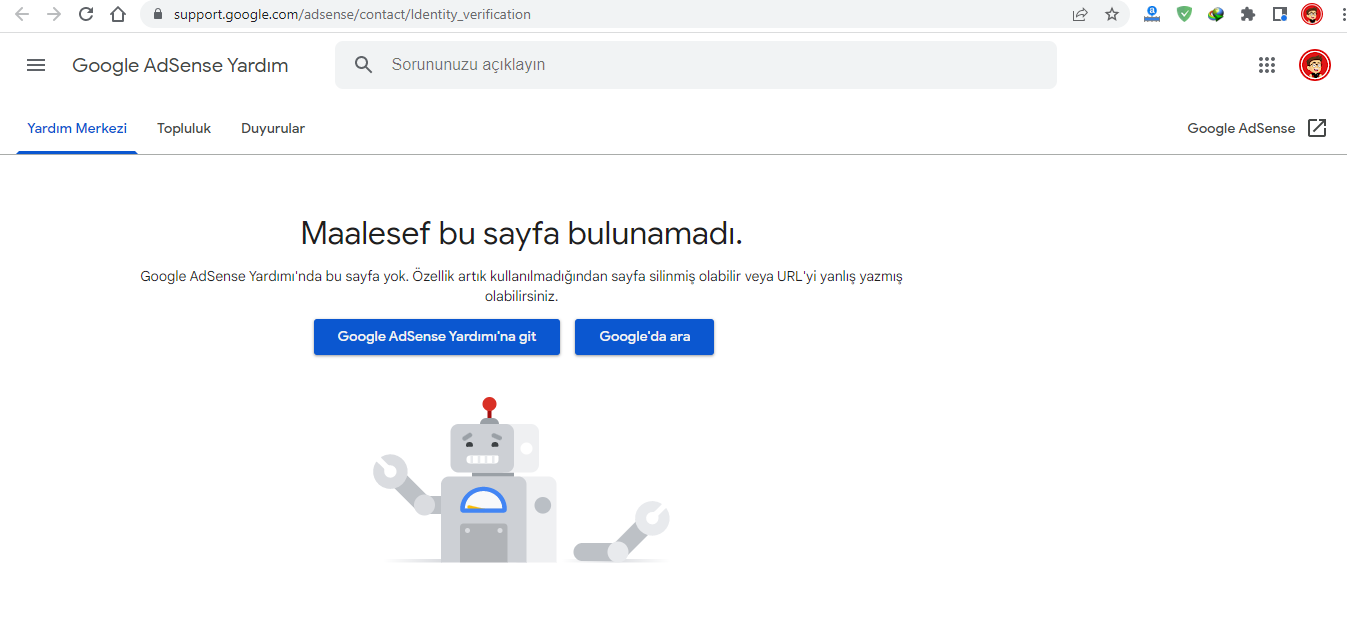Open the hamburger main menu

[x=36, y=65]
